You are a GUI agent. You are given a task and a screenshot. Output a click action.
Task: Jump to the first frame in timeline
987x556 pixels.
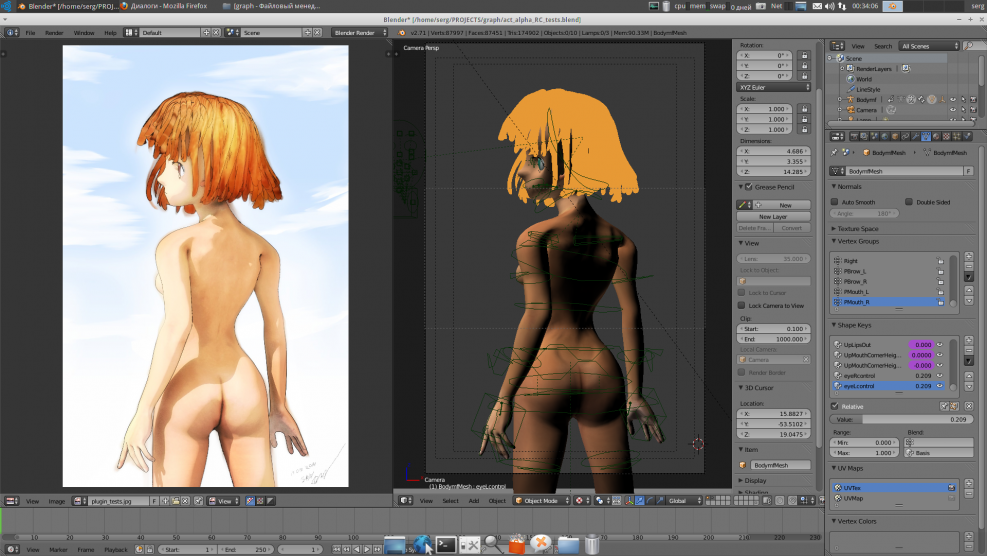tap(336, 550)
